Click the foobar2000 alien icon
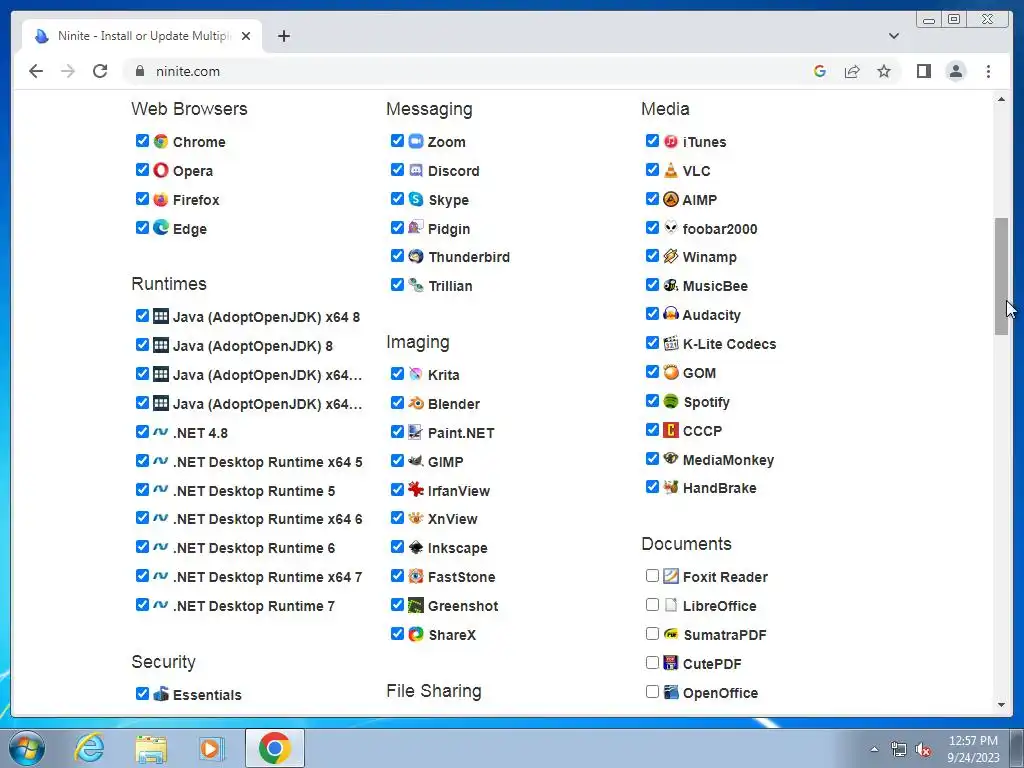 671,228
